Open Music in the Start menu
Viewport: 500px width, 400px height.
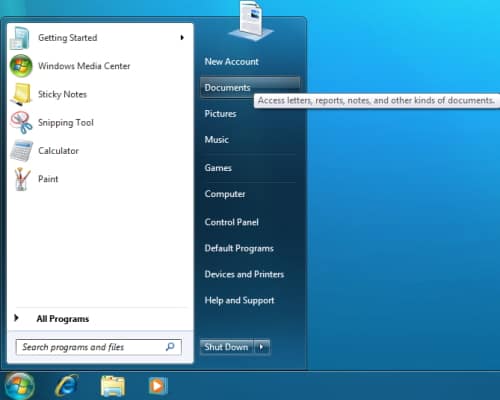216,139
